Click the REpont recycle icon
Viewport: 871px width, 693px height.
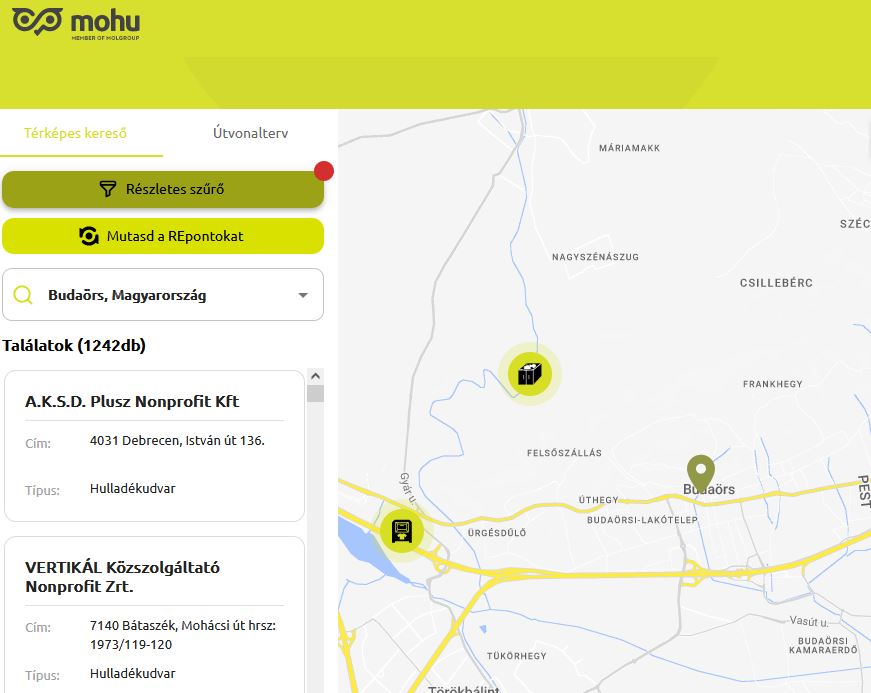click(88, 236)
